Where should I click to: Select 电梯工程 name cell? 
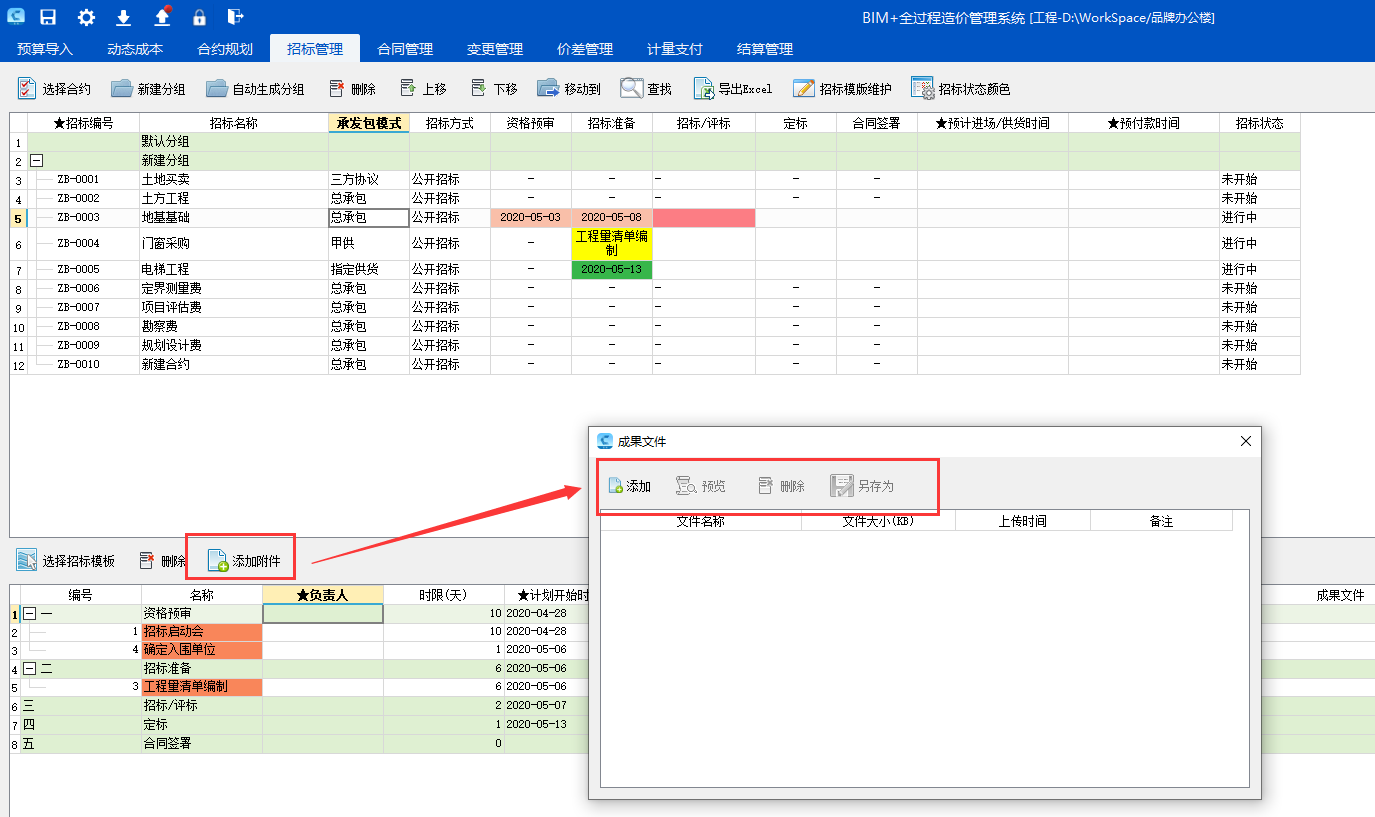pos(234,270)
